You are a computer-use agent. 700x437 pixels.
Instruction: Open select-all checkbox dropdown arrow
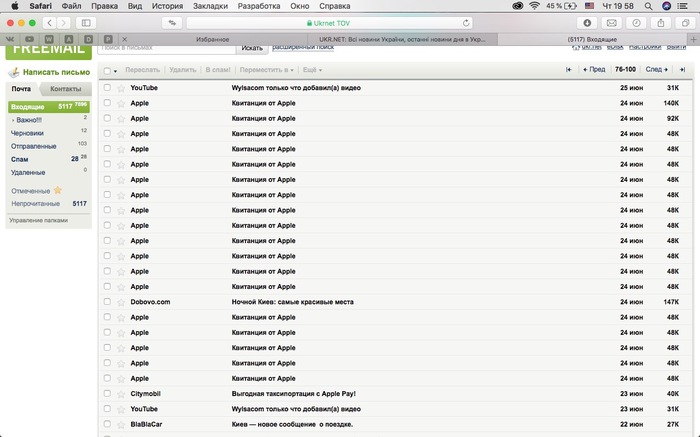coord(115,71)
